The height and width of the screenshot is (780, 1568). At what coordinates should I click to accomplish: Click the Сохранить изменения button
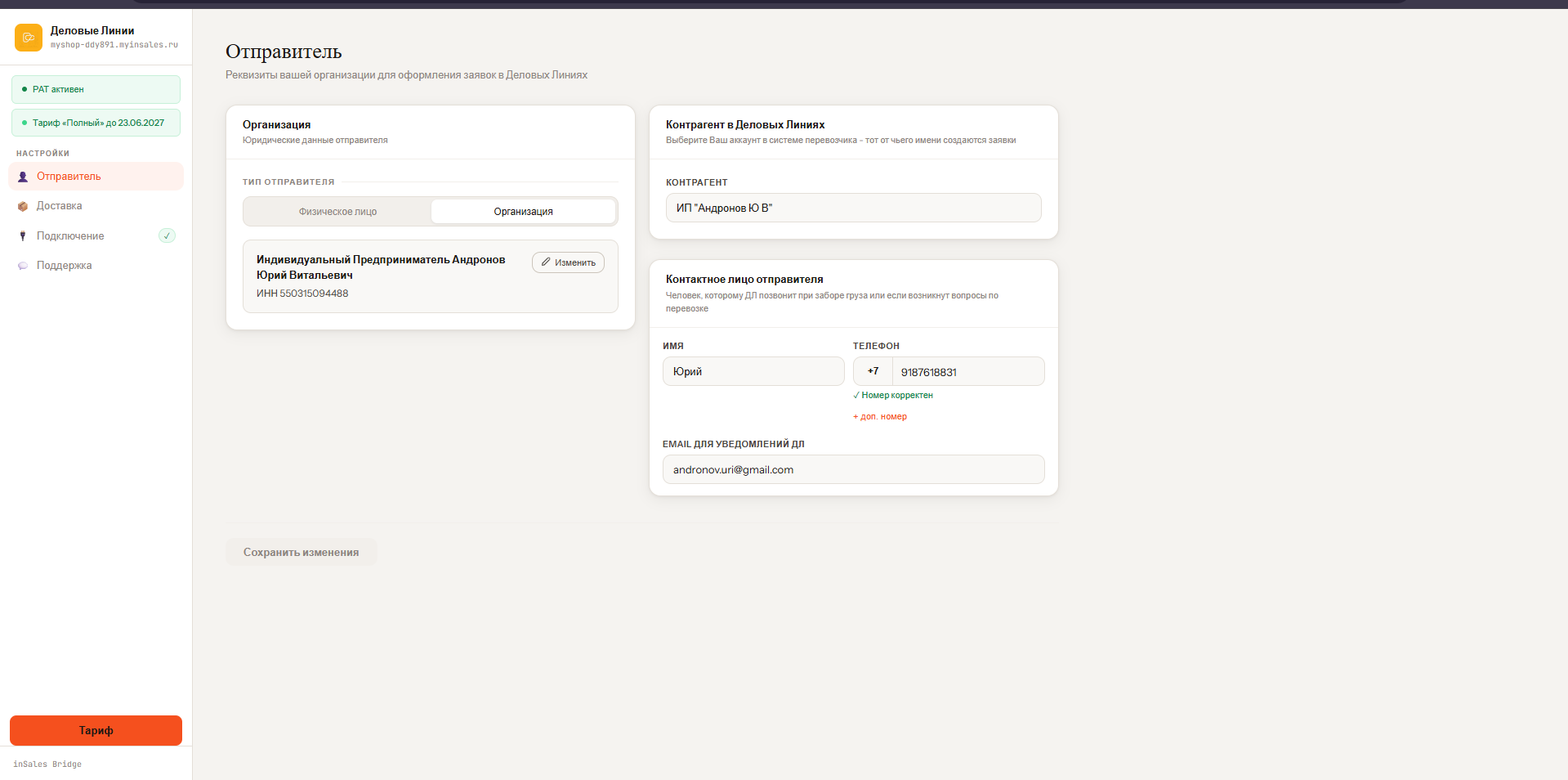301,553
